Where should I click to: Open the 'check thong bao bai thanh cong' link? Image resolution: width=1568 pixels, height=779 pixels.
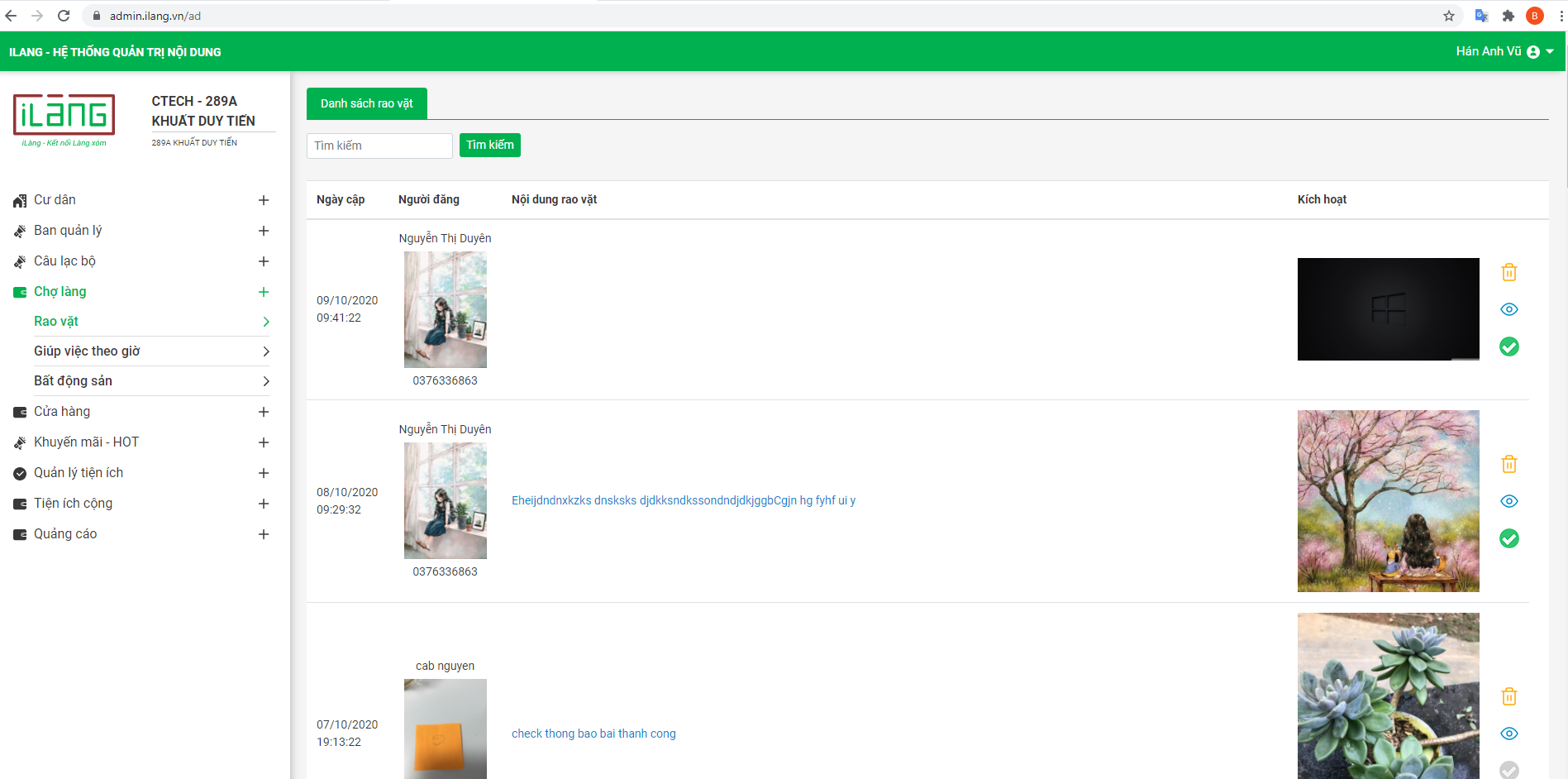593,734
